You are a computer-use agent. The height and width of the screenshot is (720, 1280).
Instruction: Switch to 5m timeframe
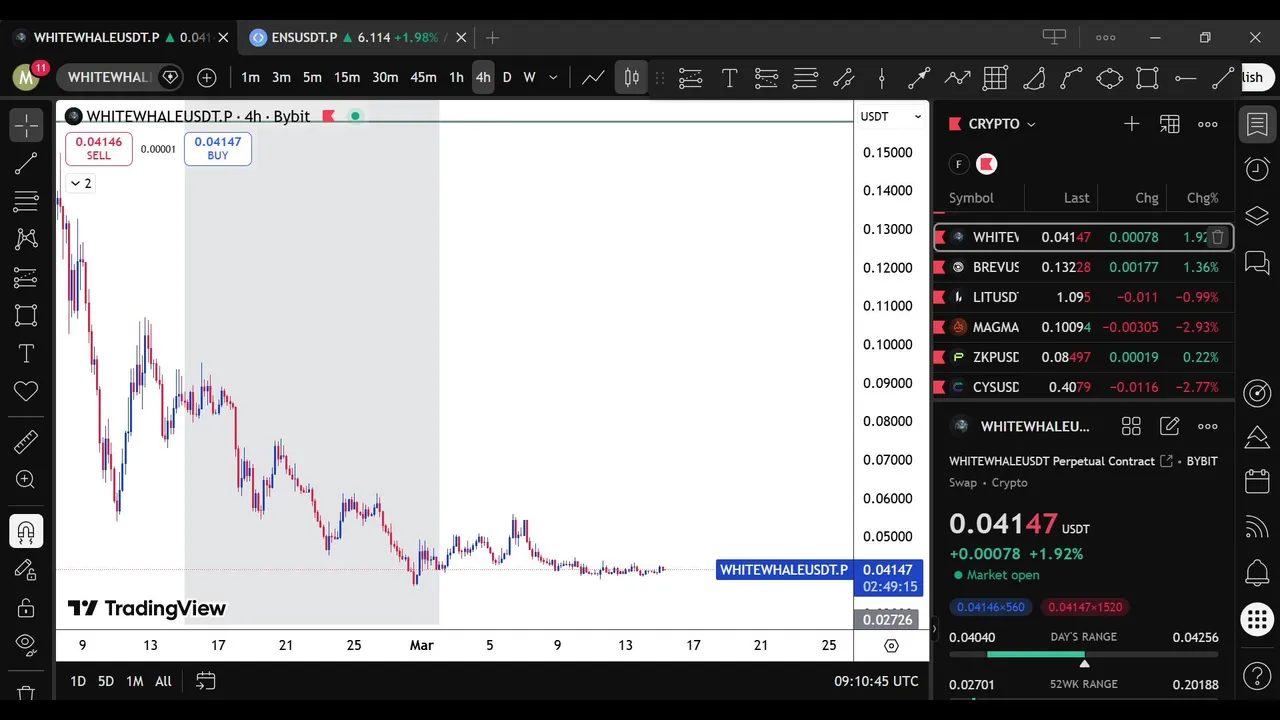[312, 77]
